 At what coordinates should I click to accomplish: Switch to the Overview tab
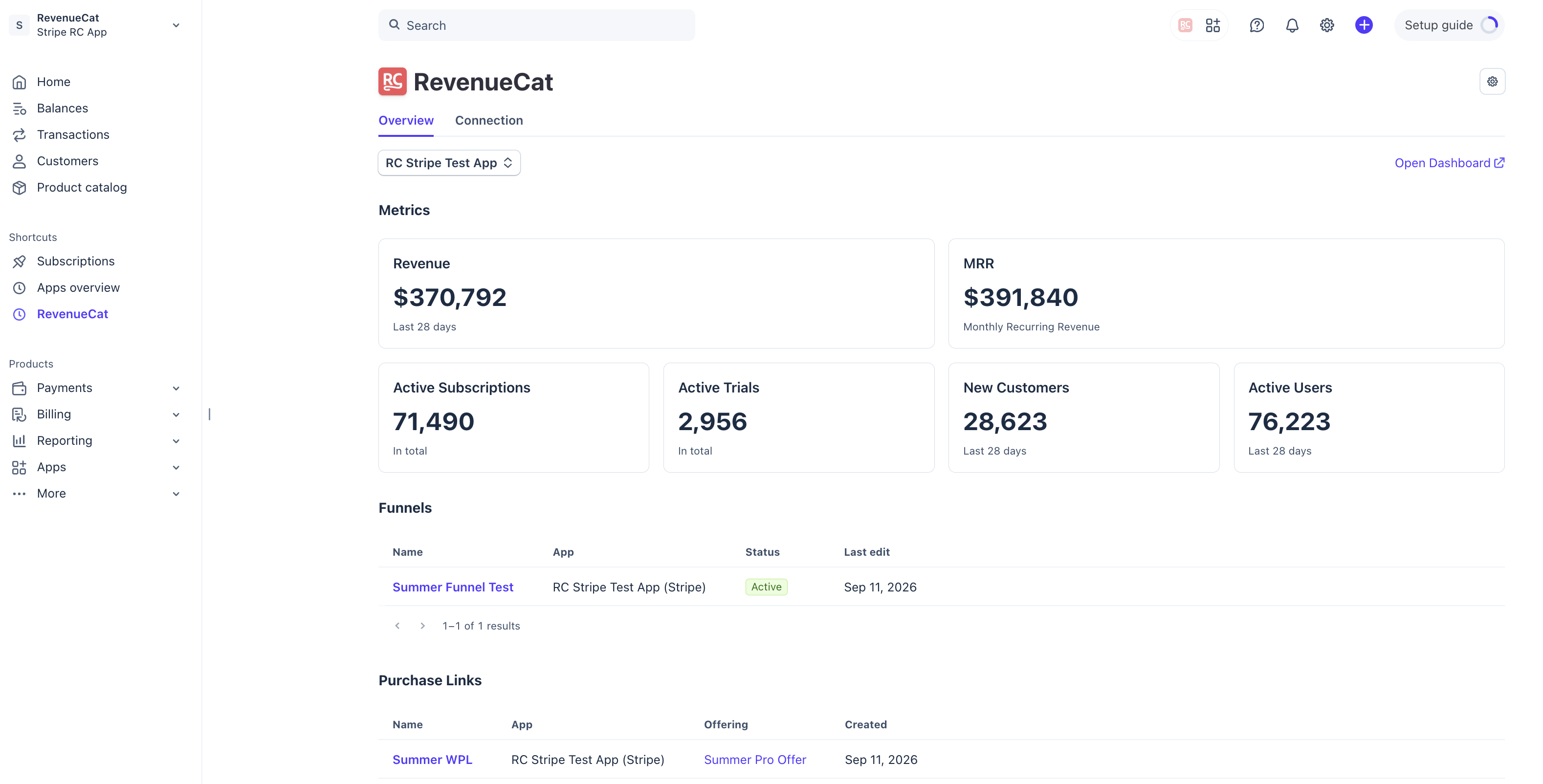405,120
